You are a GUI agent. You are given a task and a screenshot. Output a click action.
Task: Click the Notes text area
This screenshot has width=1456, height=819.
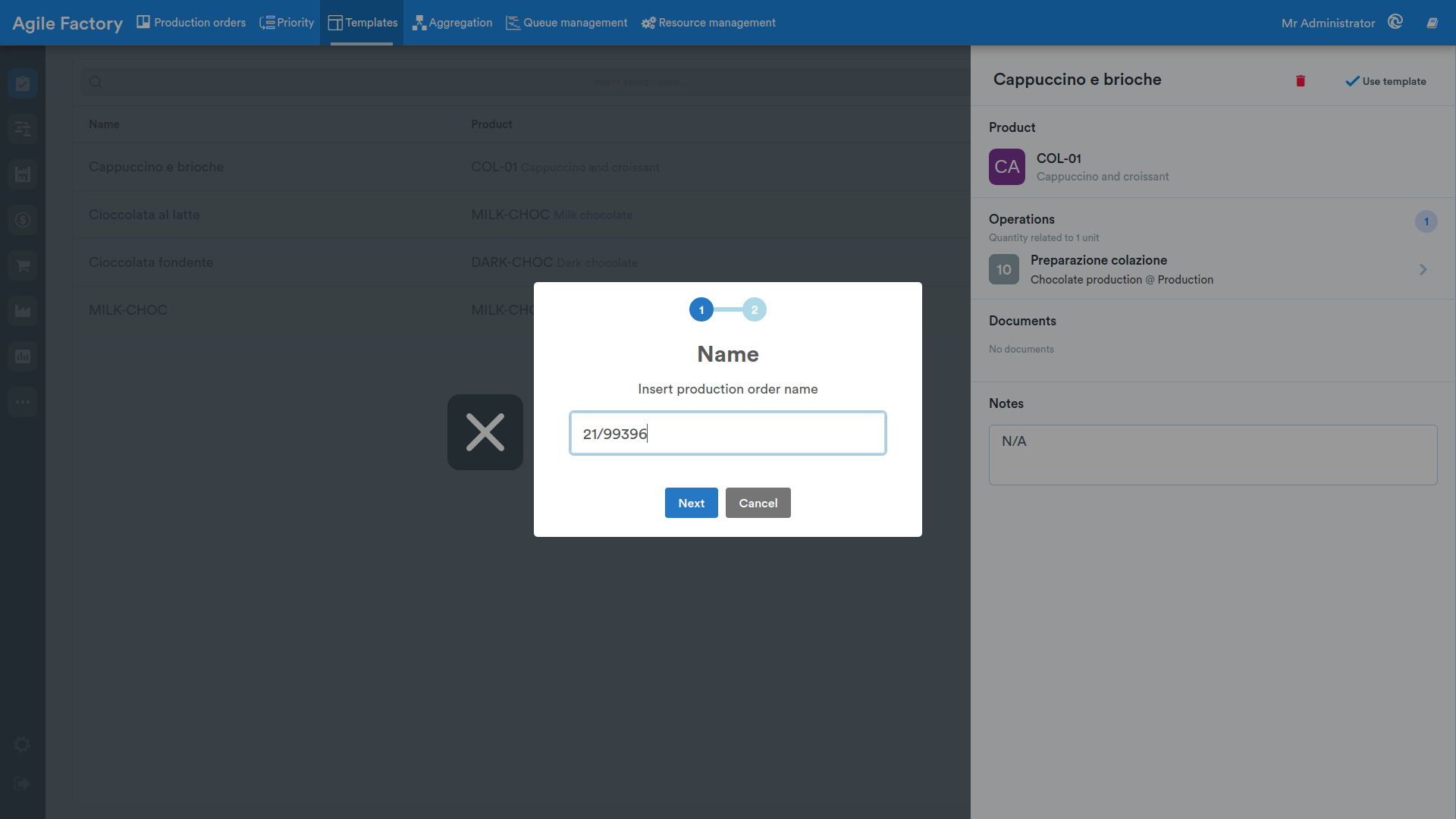pos(1213,455)
